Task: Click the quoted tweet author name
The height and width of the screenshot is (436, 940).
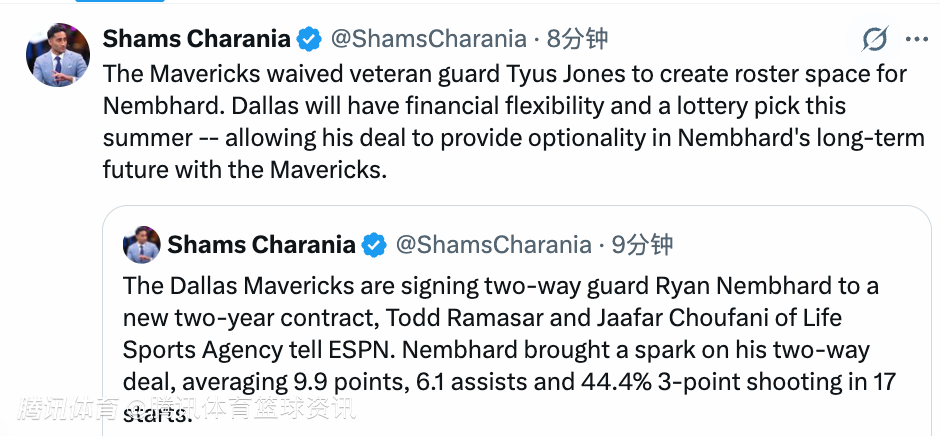Action: point(261,244)
